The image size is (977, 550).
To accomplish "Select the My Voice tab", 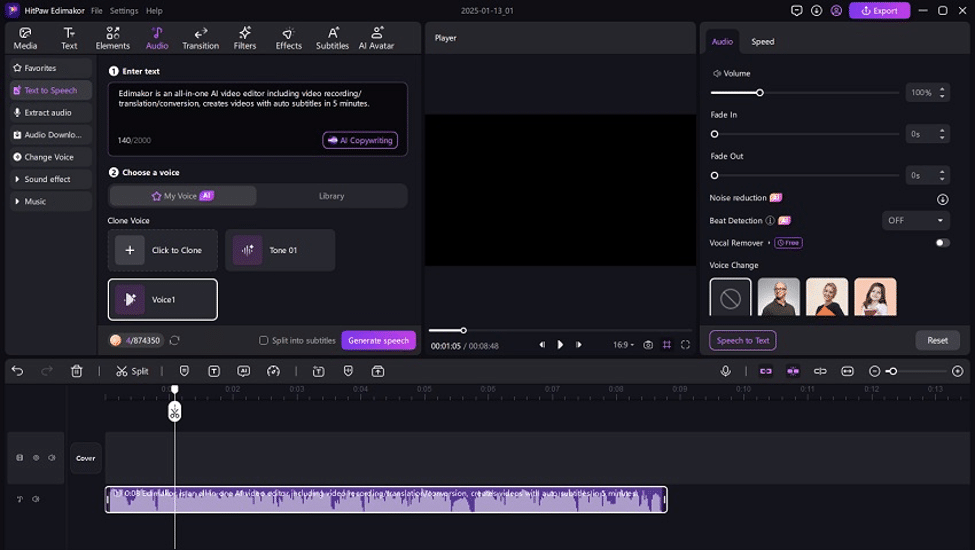I will tap(183, 196).
